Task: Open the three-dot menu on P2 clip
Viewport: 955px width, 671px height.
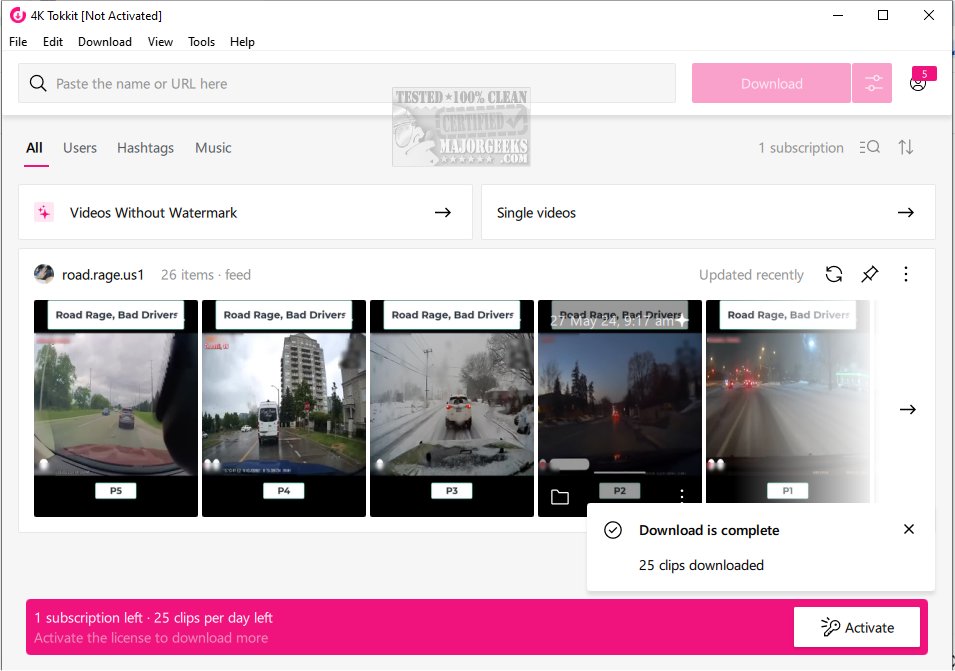Action: [x=682, y=495]
